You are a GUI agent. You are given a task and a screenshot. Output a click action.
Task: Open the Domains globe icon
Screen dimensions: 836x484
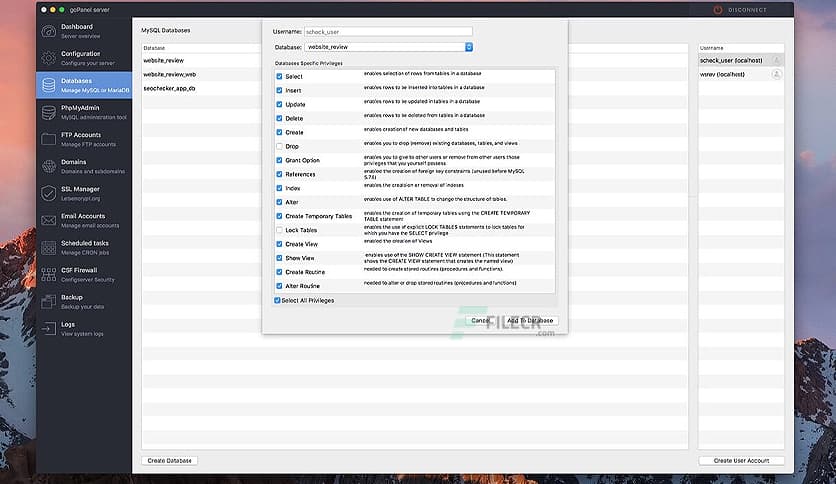coord(49,166)
